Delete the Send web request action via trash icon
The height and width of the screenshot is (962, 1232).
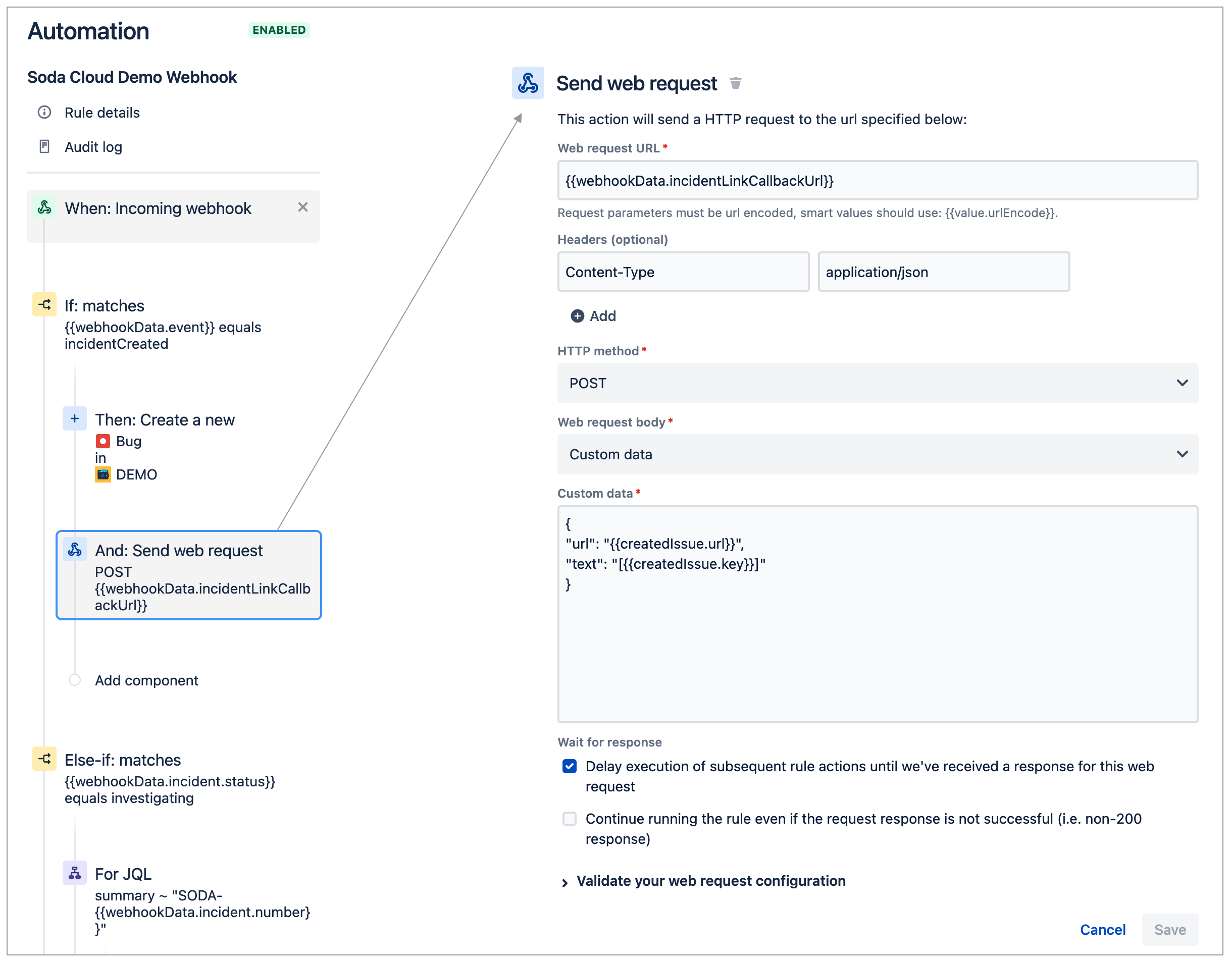[x=735, y=83]
